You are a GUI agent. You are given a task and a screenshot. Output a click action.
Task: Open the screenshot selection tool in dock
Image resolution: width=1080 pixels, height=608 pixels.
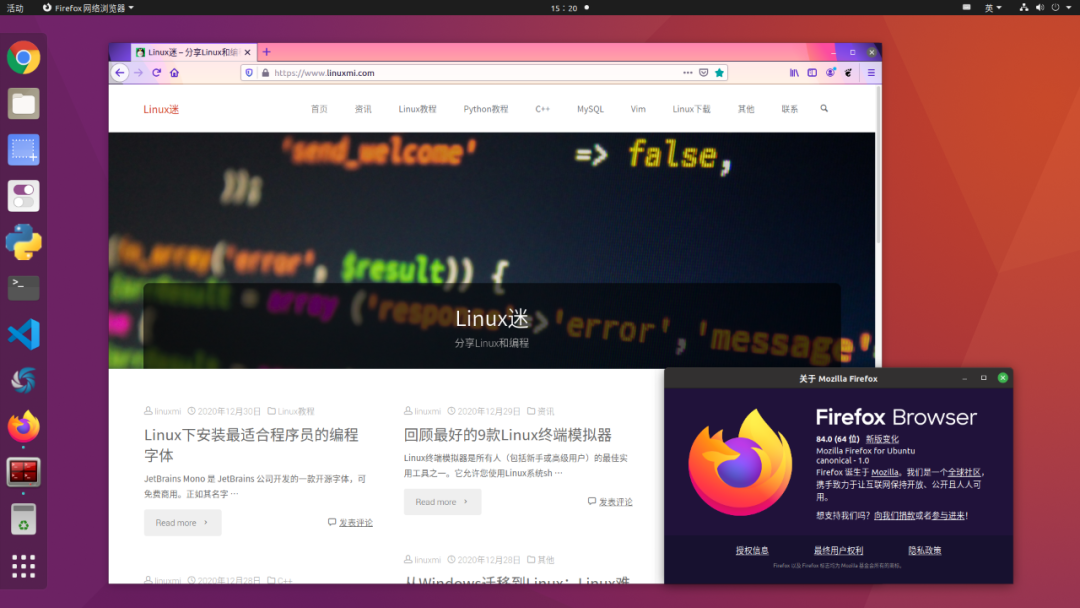pos(23,150)
